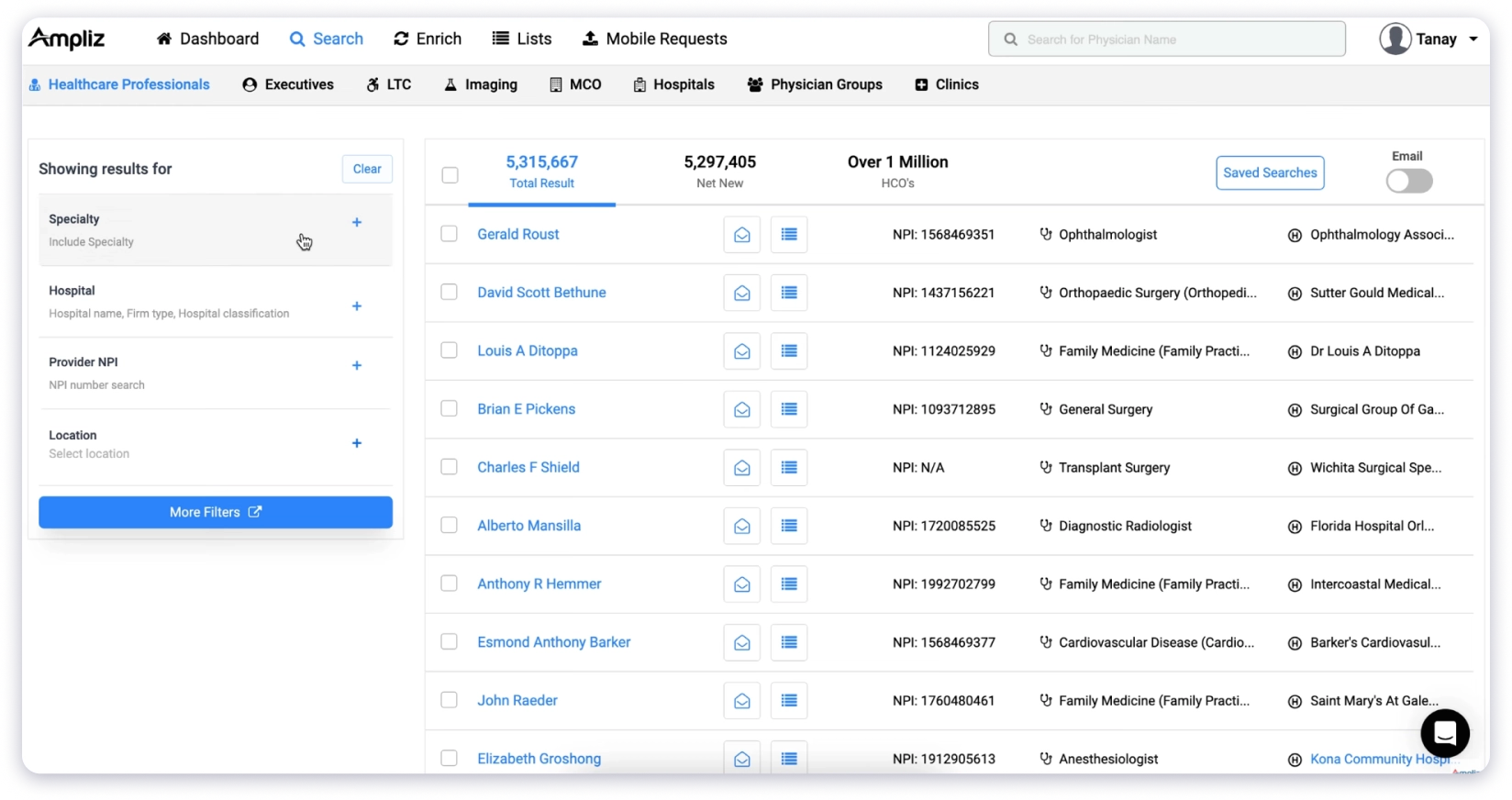1512x800 pixels.
Task: Open the Lists menu
Action: (522, 39)
